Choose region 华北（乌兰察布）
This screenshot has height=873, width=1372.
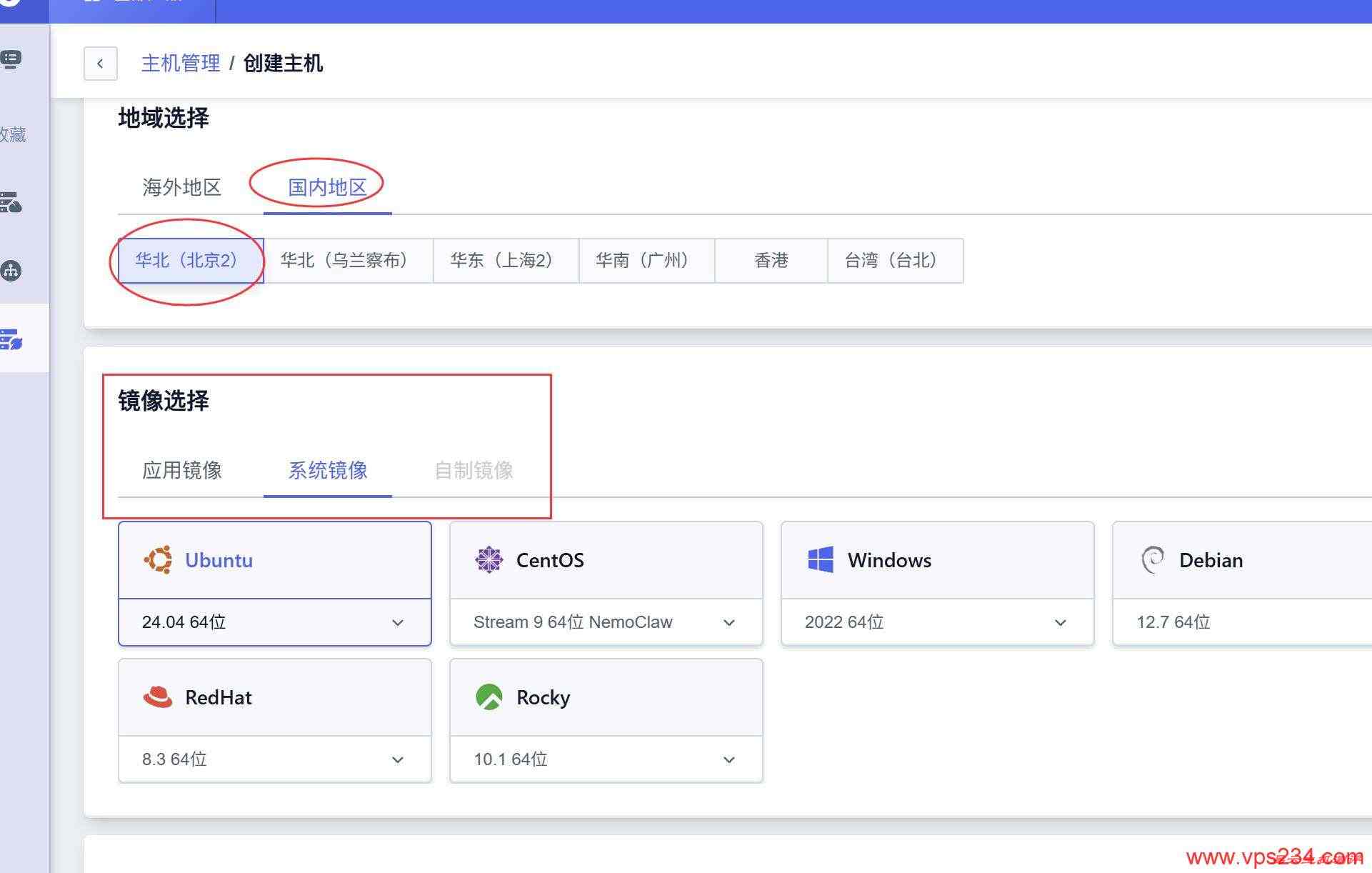349,261
